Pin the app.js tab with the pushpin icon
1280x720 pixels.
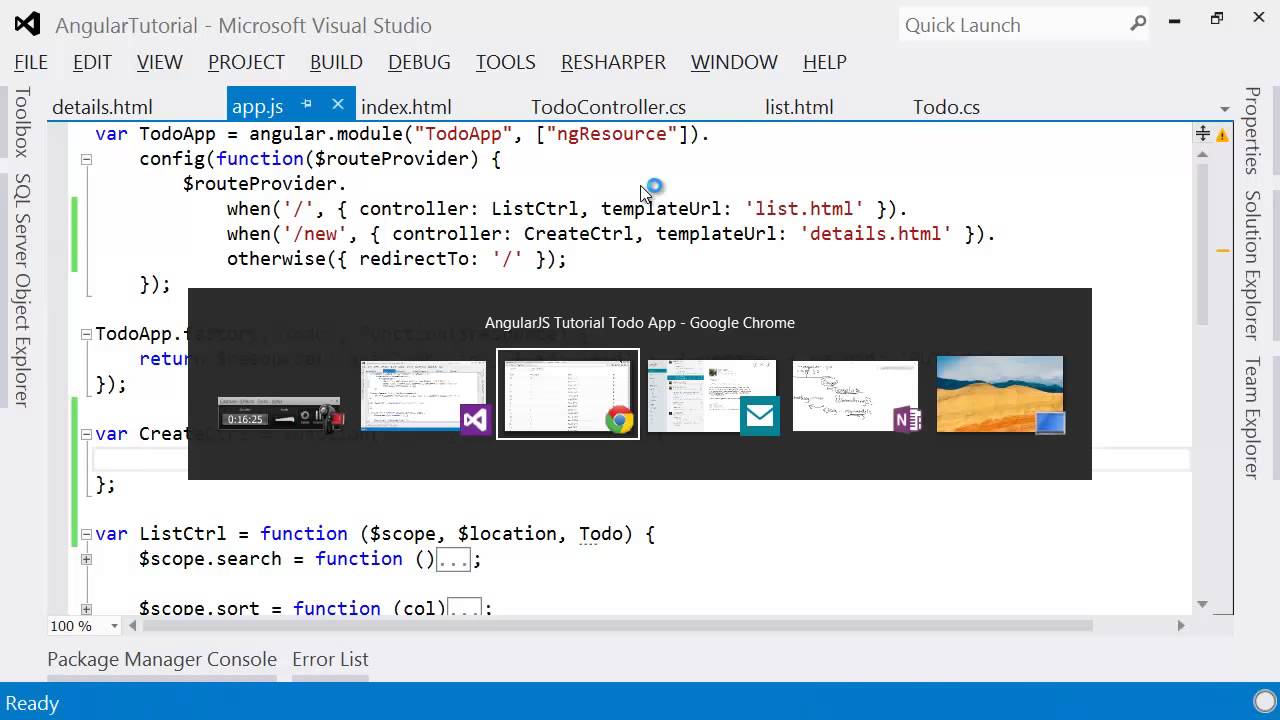click(x=307, y=104)
